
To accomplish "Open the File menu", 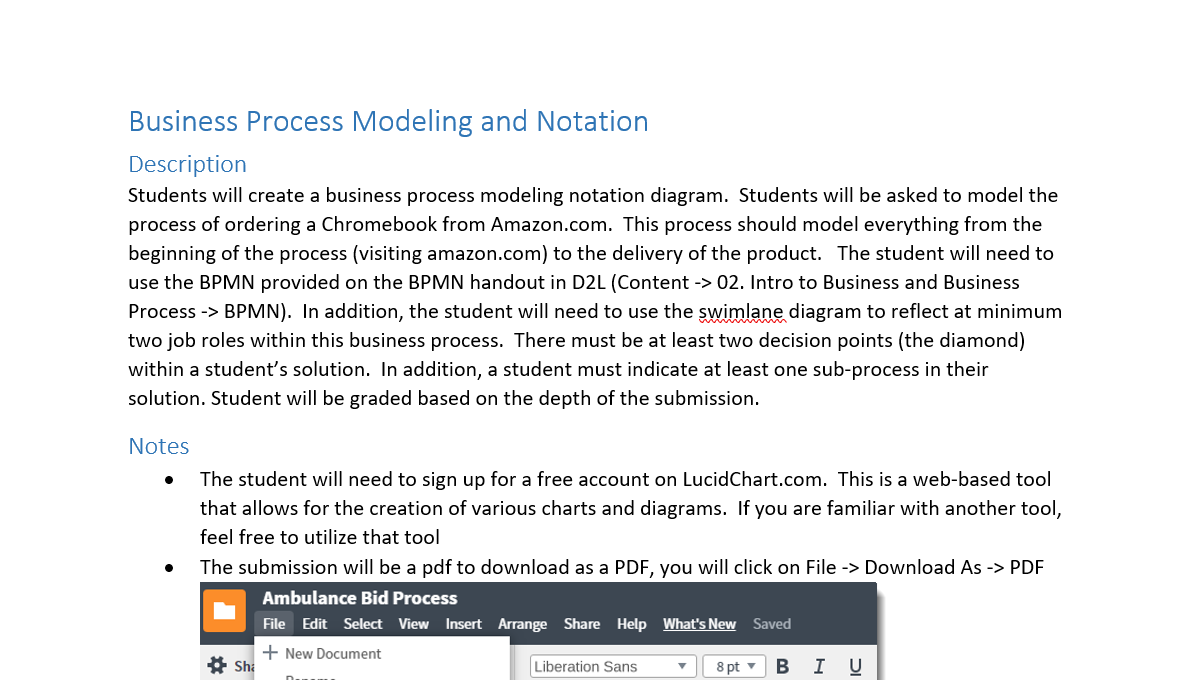I will 273,623.
